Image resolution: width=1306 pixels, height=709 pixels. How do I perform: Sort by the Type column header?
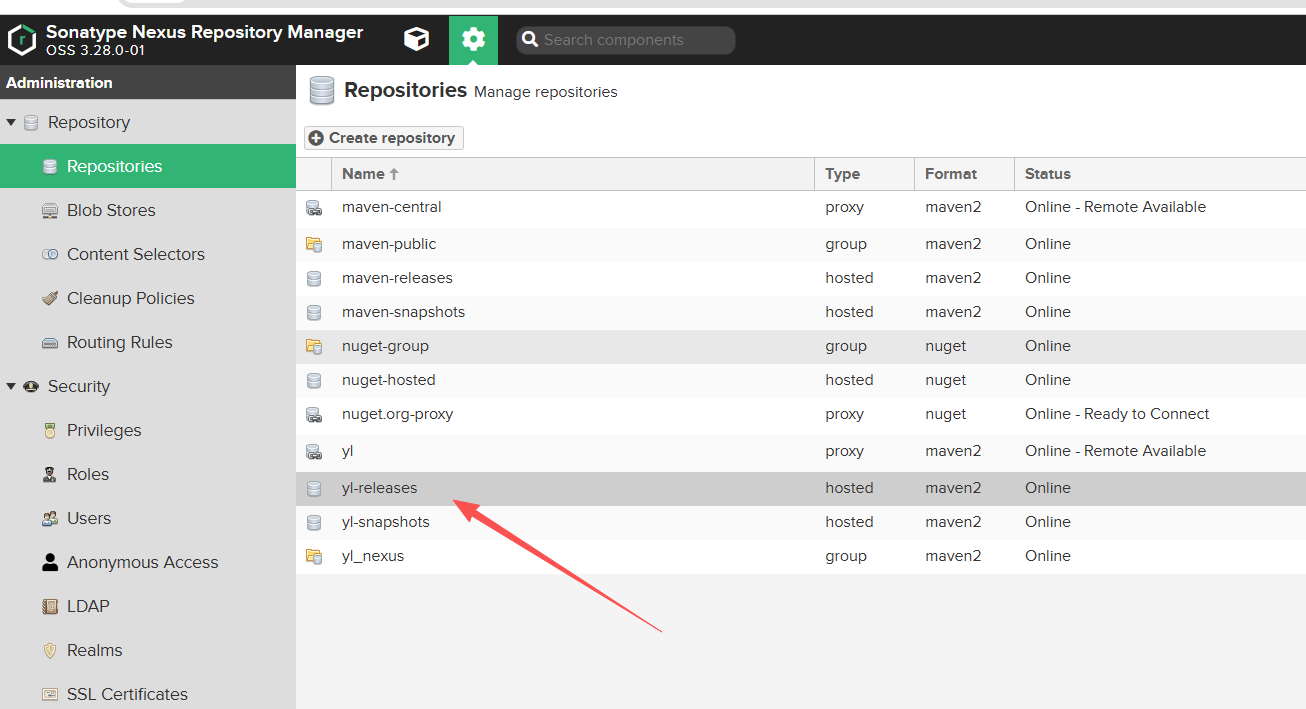point(865,174)
